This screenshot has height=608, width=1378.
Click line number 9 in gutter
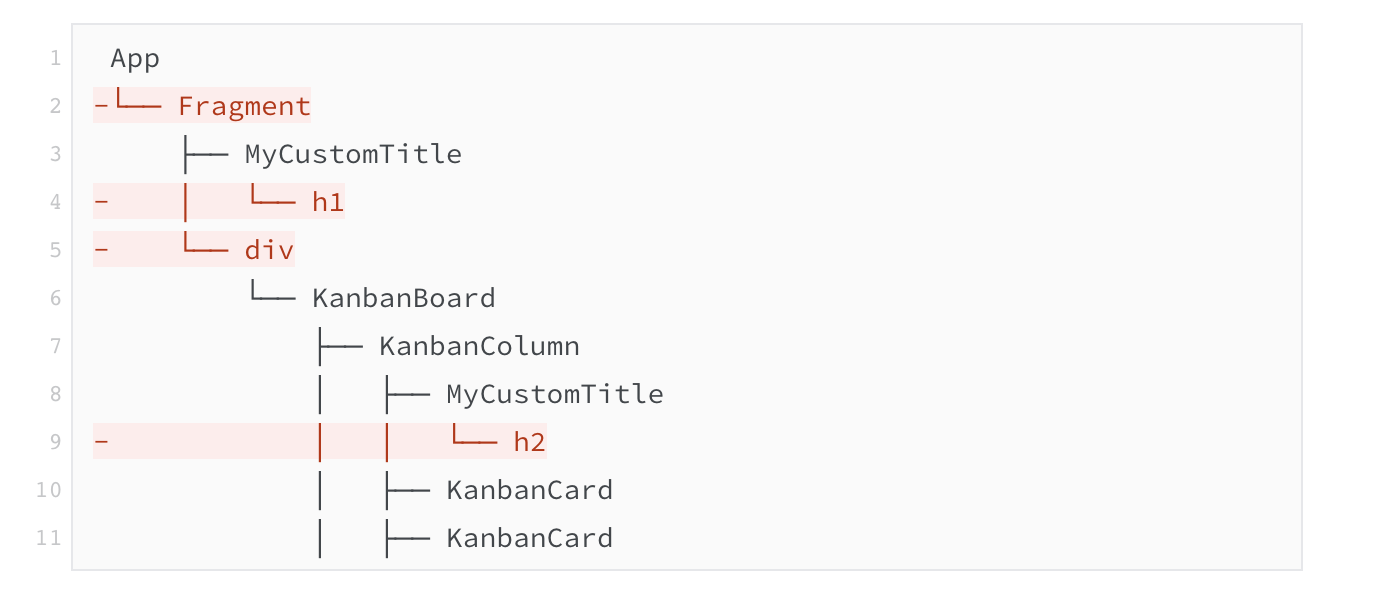55,442
